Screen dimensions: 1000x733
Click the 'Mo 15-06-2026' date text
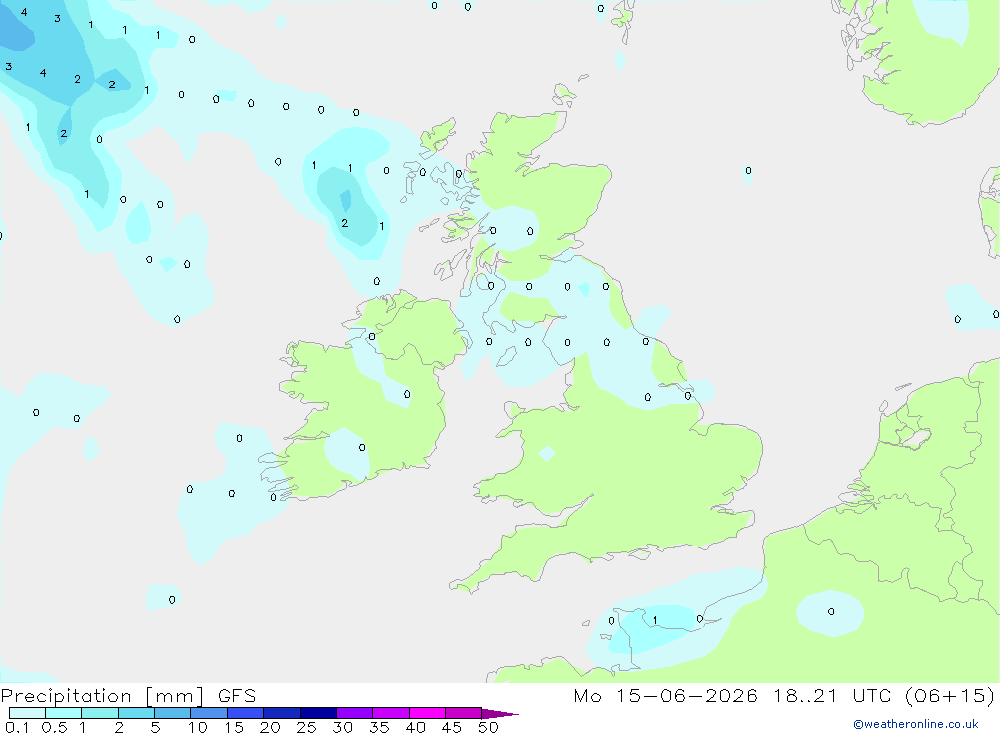click(x=665, y=695)
